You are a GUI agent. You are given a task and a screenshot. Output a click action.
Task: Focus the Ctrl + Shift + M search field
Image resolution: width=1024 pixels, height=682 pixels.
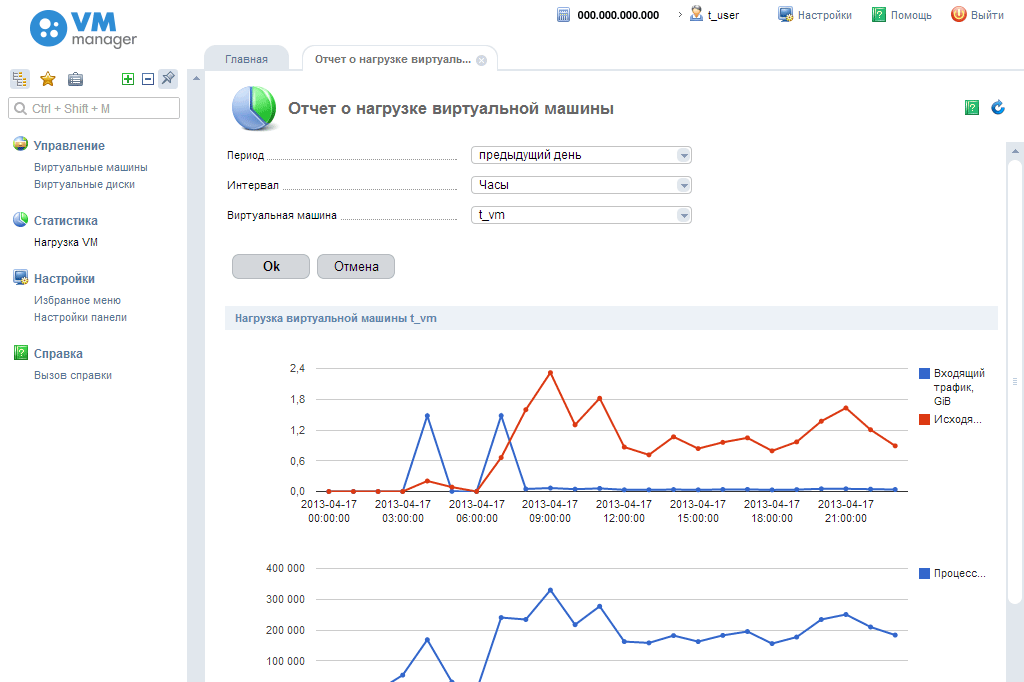click(x=94, y=108)
